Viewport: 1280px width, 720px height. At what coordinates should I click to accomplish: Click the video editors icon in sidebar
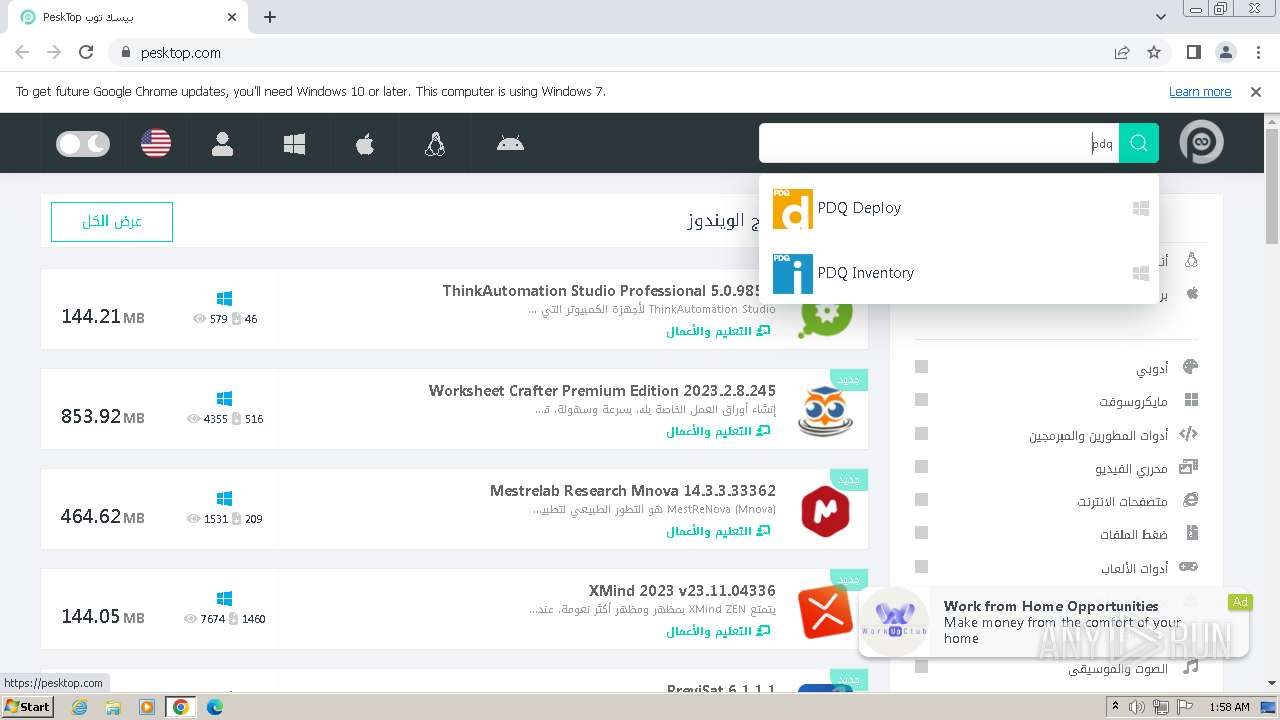1188,467
